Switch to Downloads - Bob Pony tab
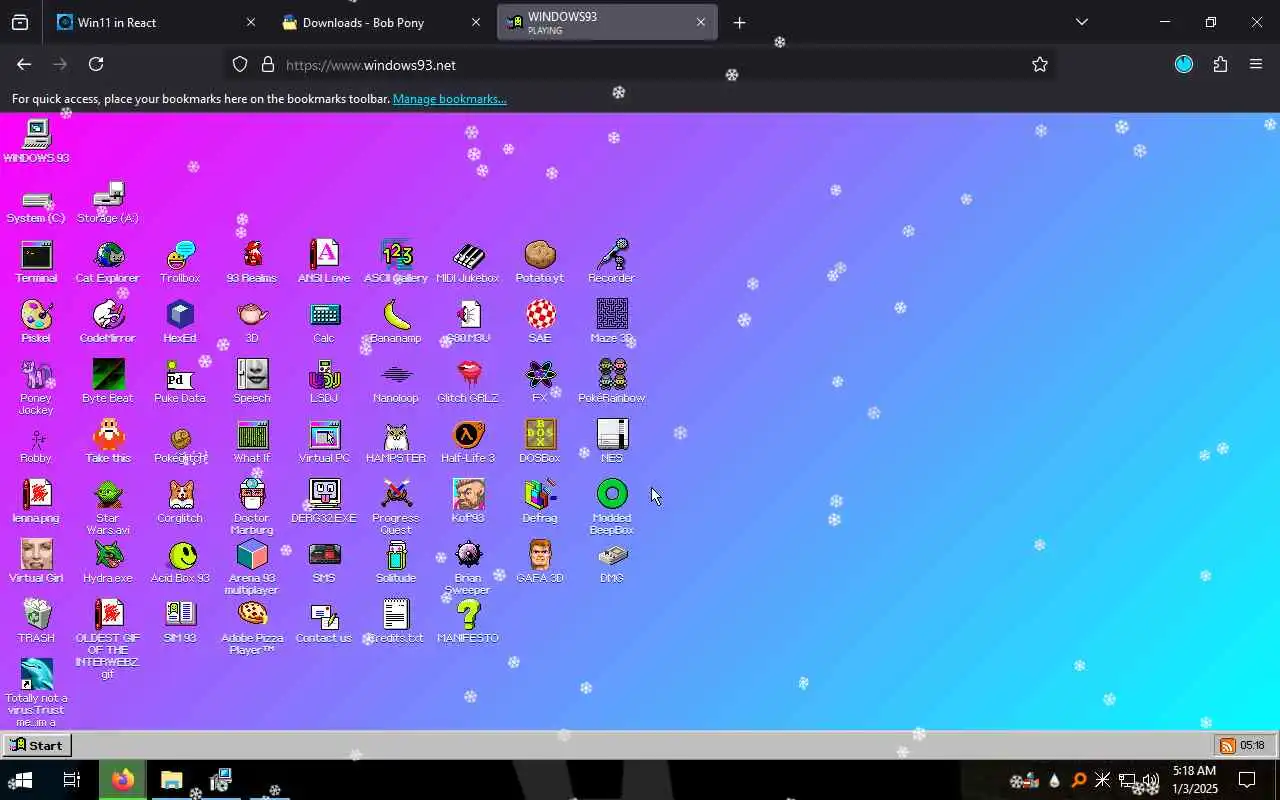 tap(380, 22)
